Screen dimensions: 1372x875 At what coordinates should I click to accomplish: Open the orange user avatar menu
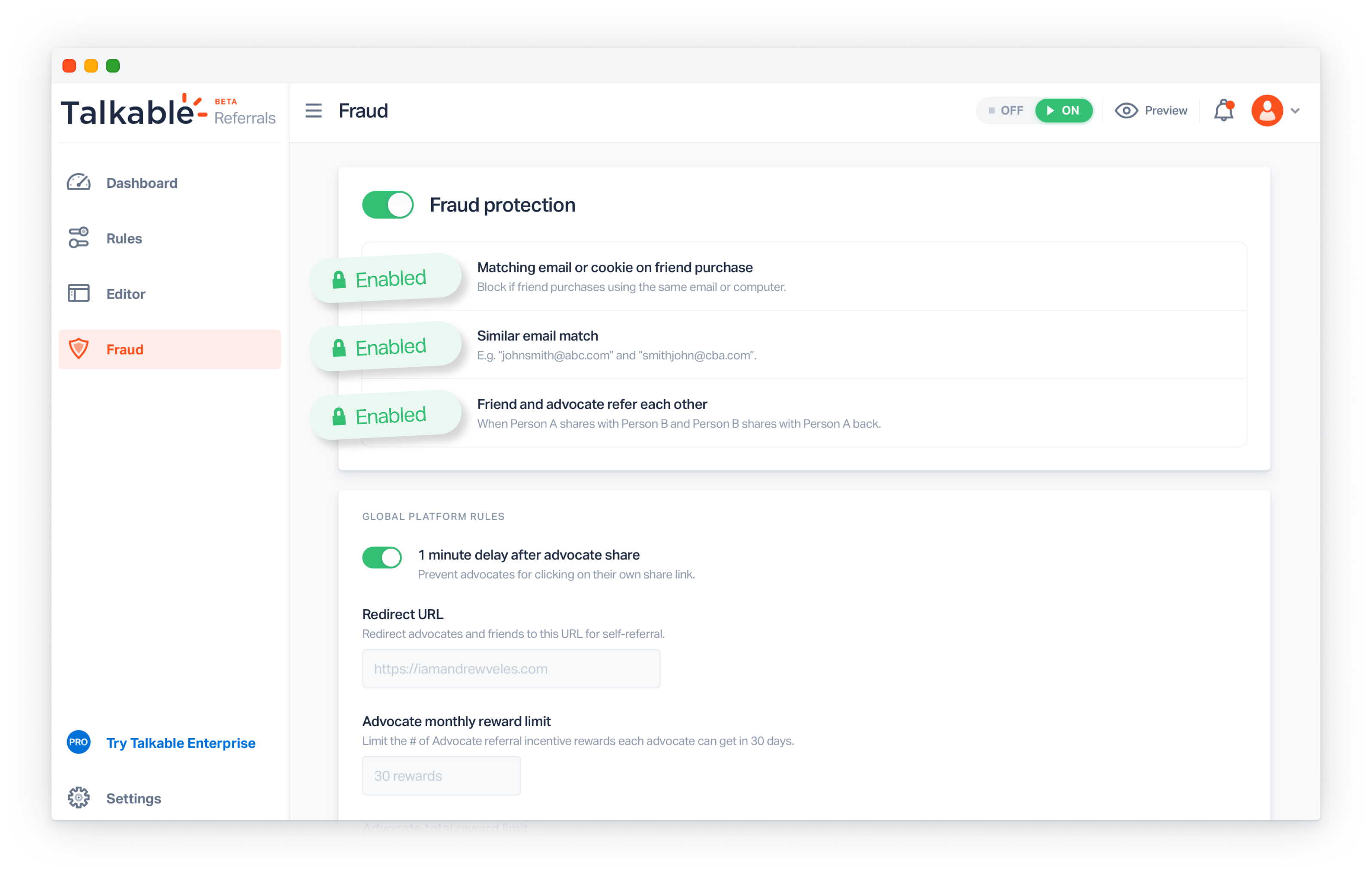pyautogui.click(x=1266, y=111)
